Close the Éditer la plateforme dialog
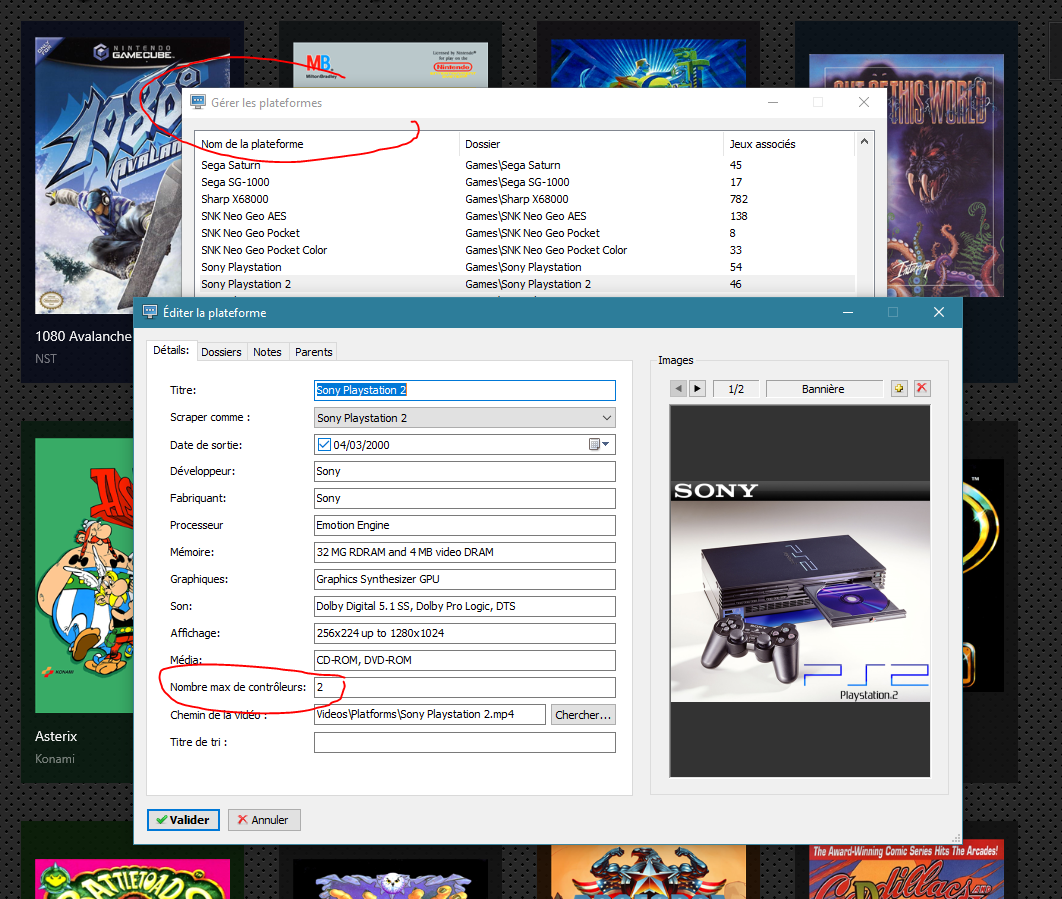This screenshot has width=1062, height=899. (939, 312)
